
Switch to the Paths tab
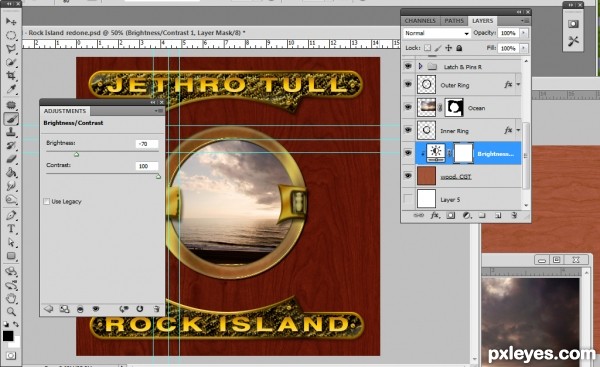coord(454,21)
